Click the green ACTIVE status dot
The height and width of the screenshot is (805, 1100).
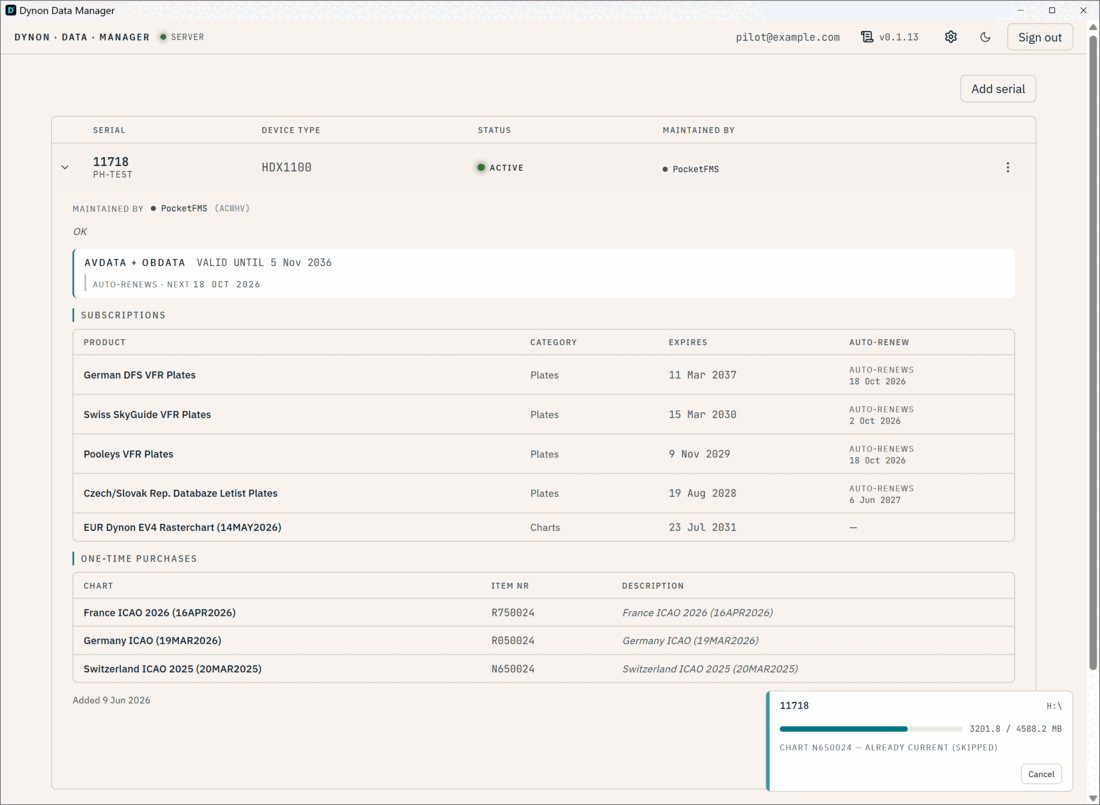pyautogui.click(x=481, y=168)
